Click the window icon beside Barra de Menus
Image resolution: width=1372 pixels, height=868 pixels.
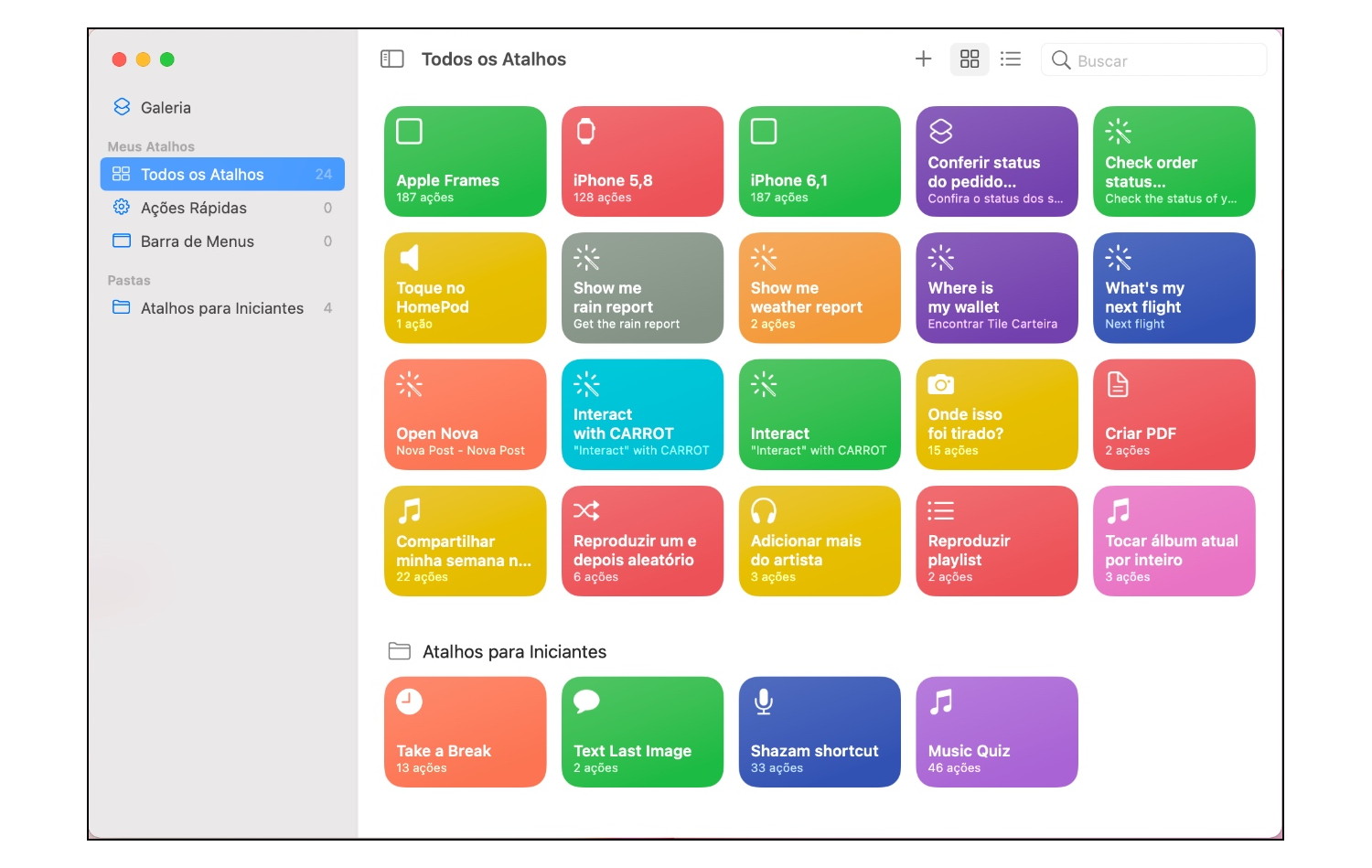click(x=122, y=241)
